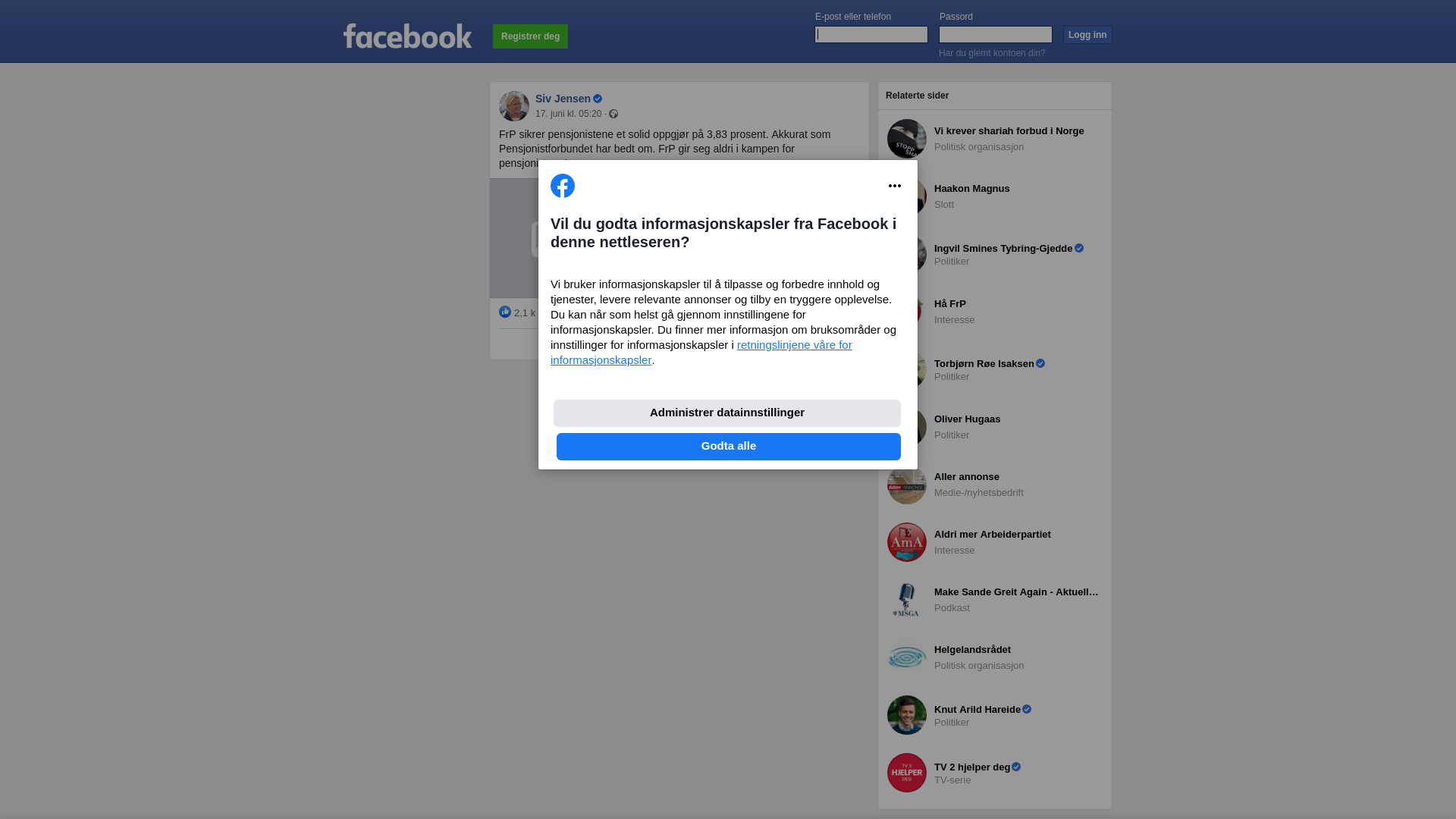Click the Facebook logo in the header

click(x=407, y=36)
